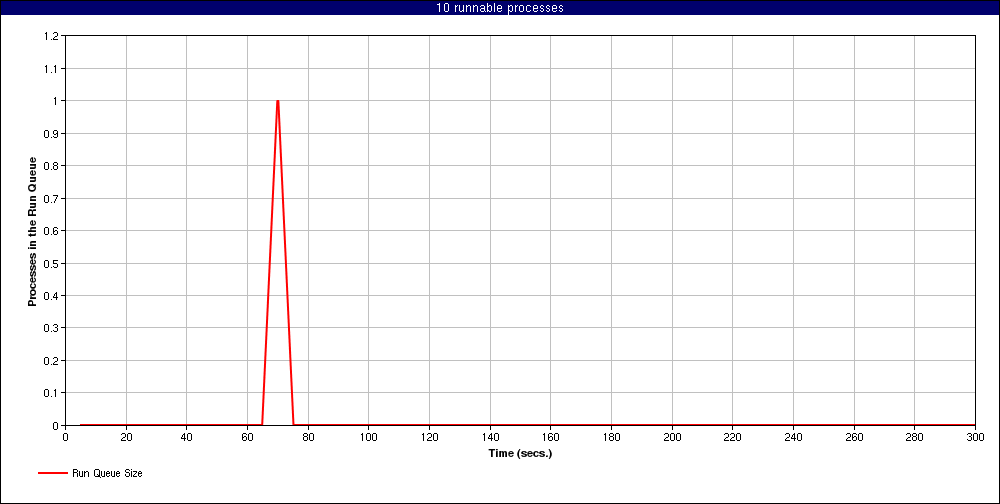Click x-axis label 20

(x=126, y=437)
